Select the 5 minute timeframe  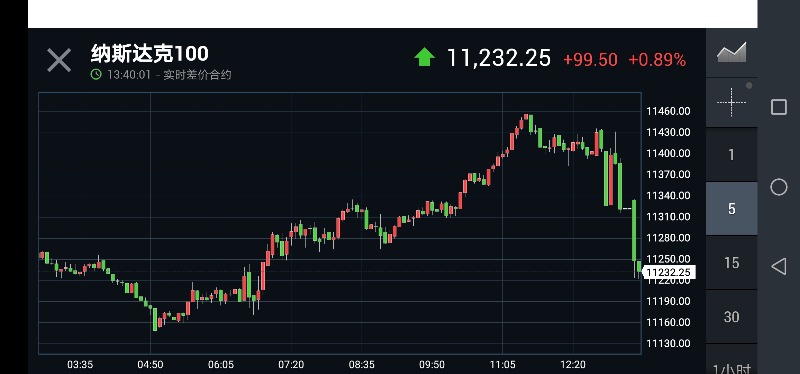(x=731, y=209)
